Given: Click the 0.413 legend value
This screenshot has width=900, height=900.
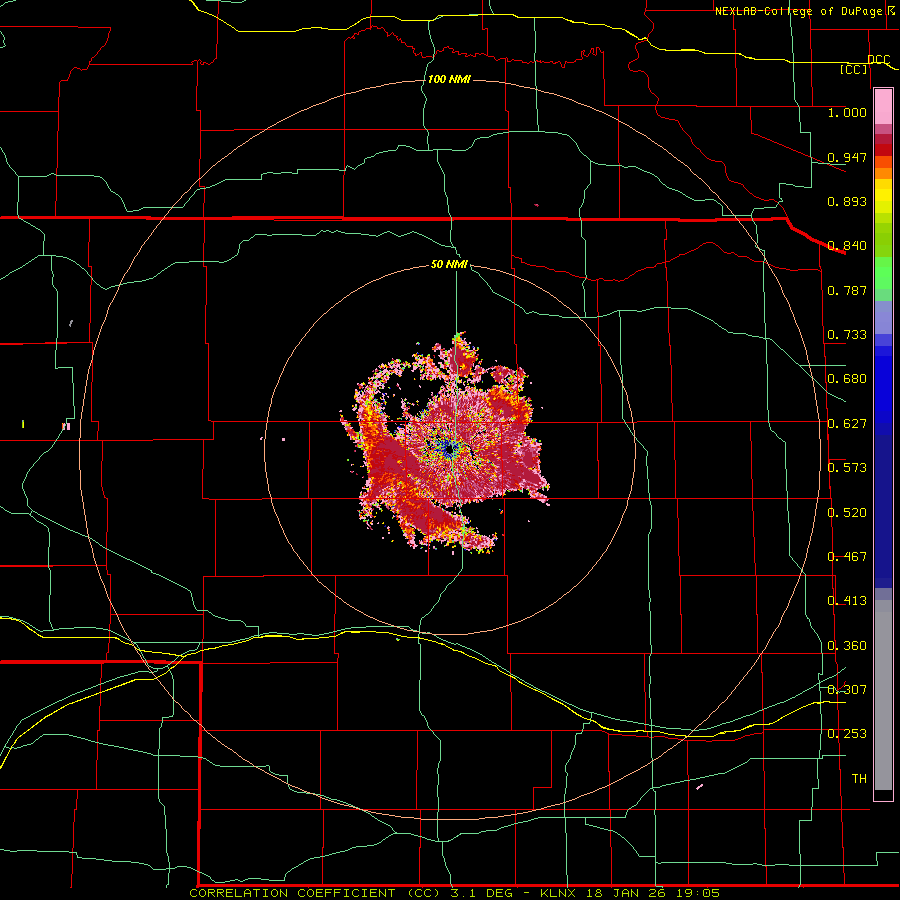Looking at the screenshot, I should (847, 601).
